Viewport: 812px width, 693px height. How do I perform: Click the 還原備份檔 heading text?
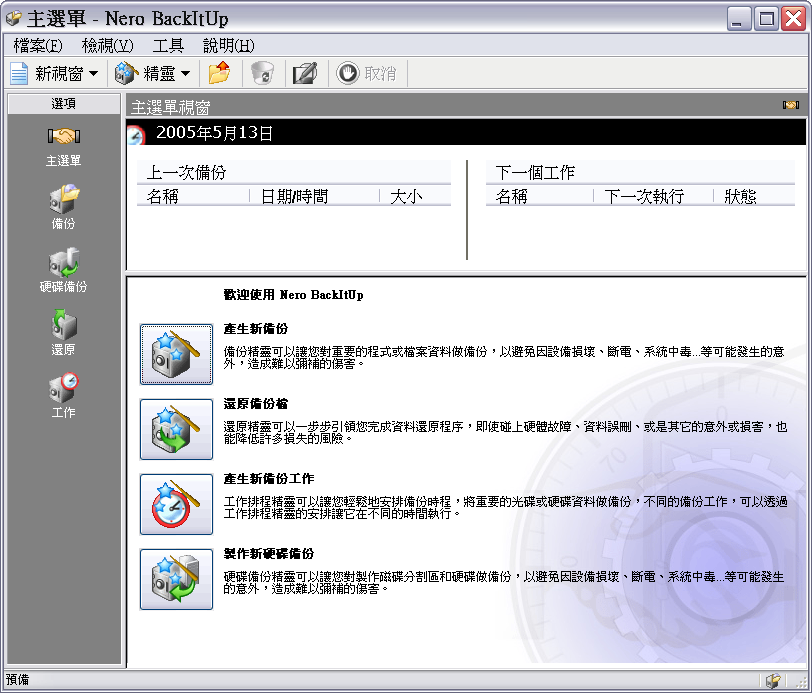[256, 403]
